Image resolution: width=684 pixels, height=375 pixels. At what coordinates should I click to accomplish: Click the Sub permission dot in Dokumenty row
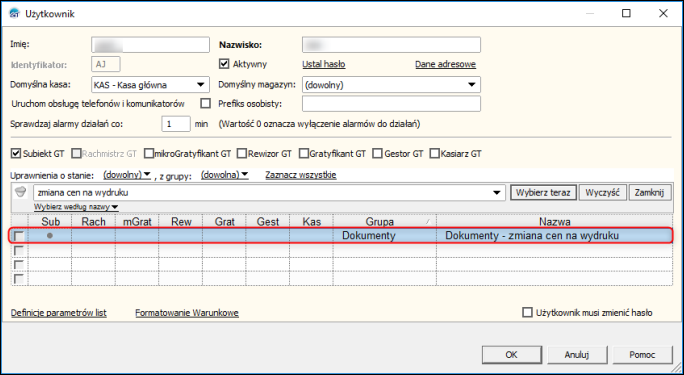tap(50, 235)
